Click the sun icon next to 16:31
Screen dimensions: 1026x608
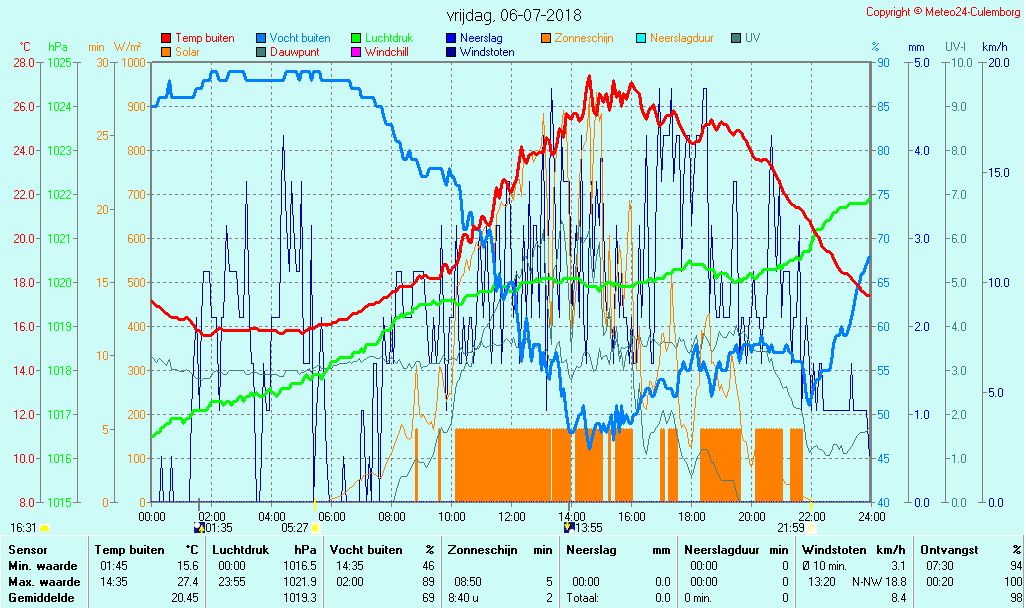point(44,527)
